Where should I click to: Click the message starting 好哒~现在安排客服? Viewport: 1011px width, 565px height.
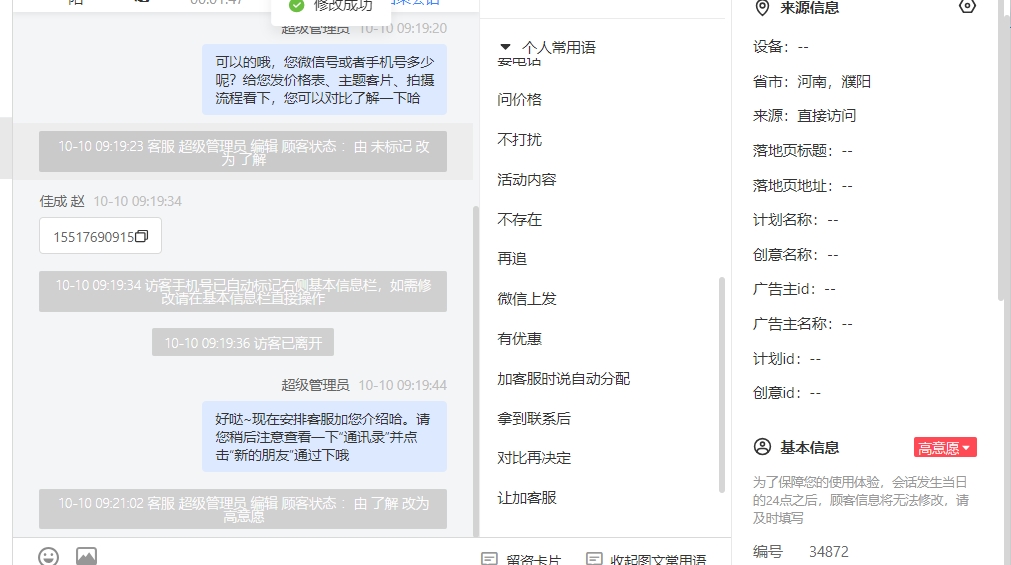coord(324,437)
